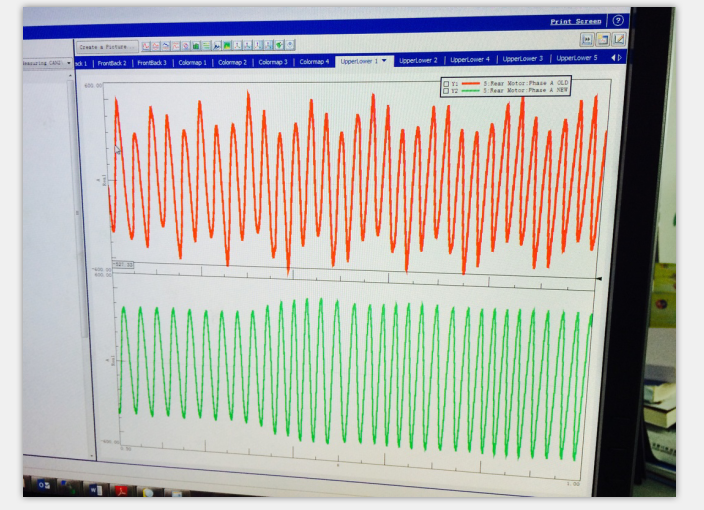Toggle the Y1 Phase A OLD checkbox

446,84
